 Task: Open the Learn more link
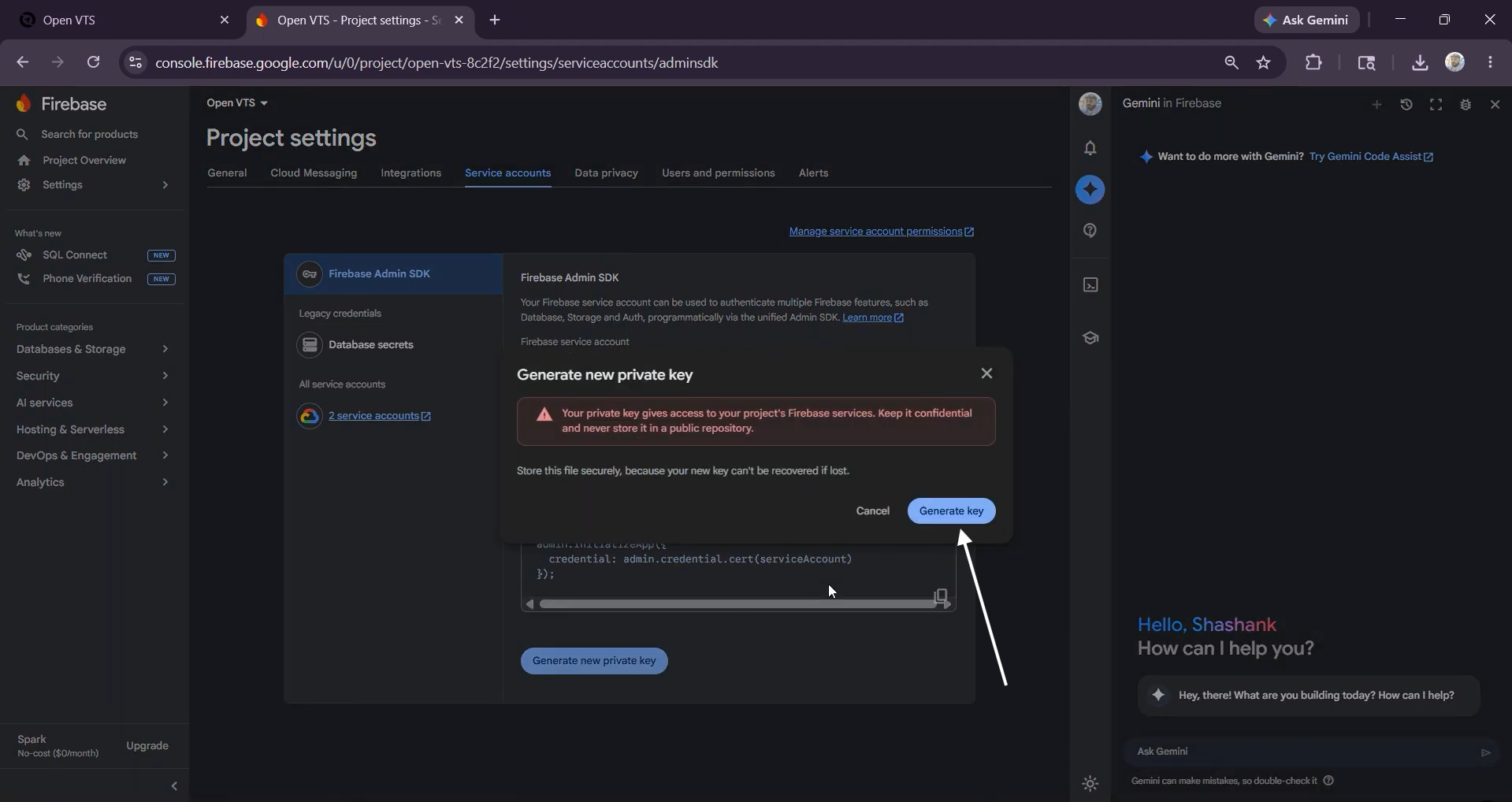click(872, 317)
